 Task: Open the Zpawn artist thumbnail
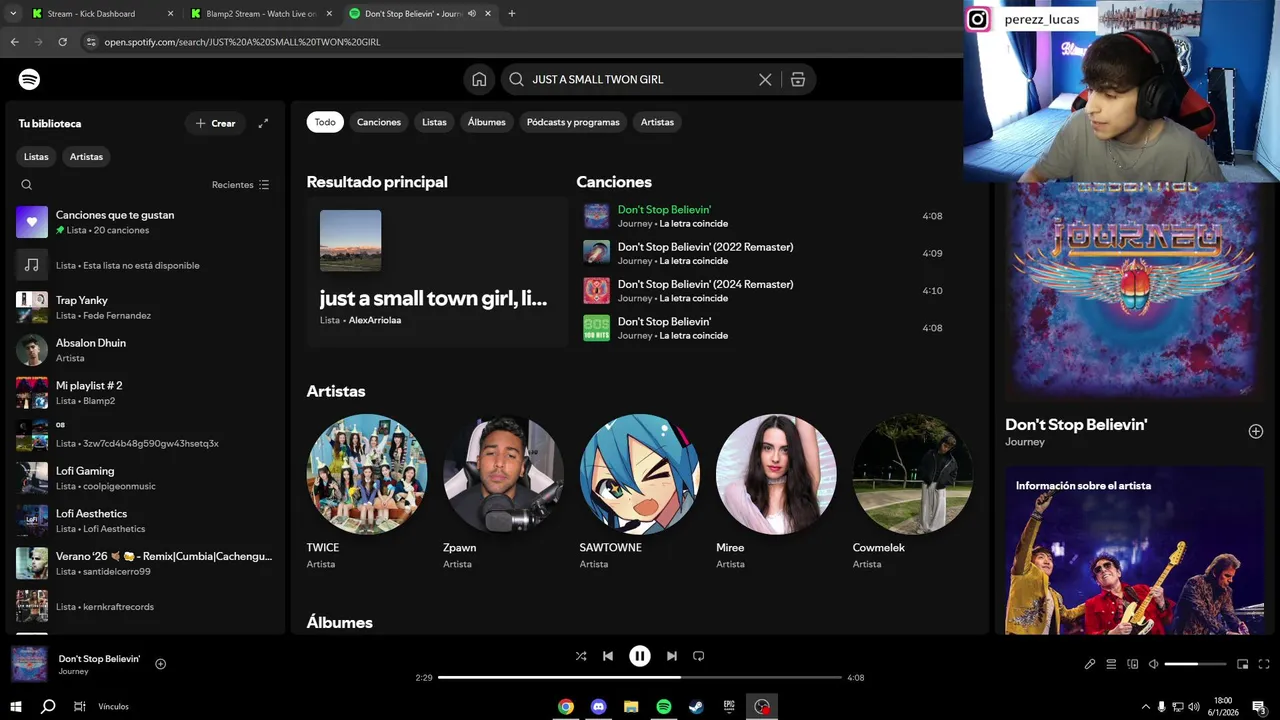coord(503,474)
